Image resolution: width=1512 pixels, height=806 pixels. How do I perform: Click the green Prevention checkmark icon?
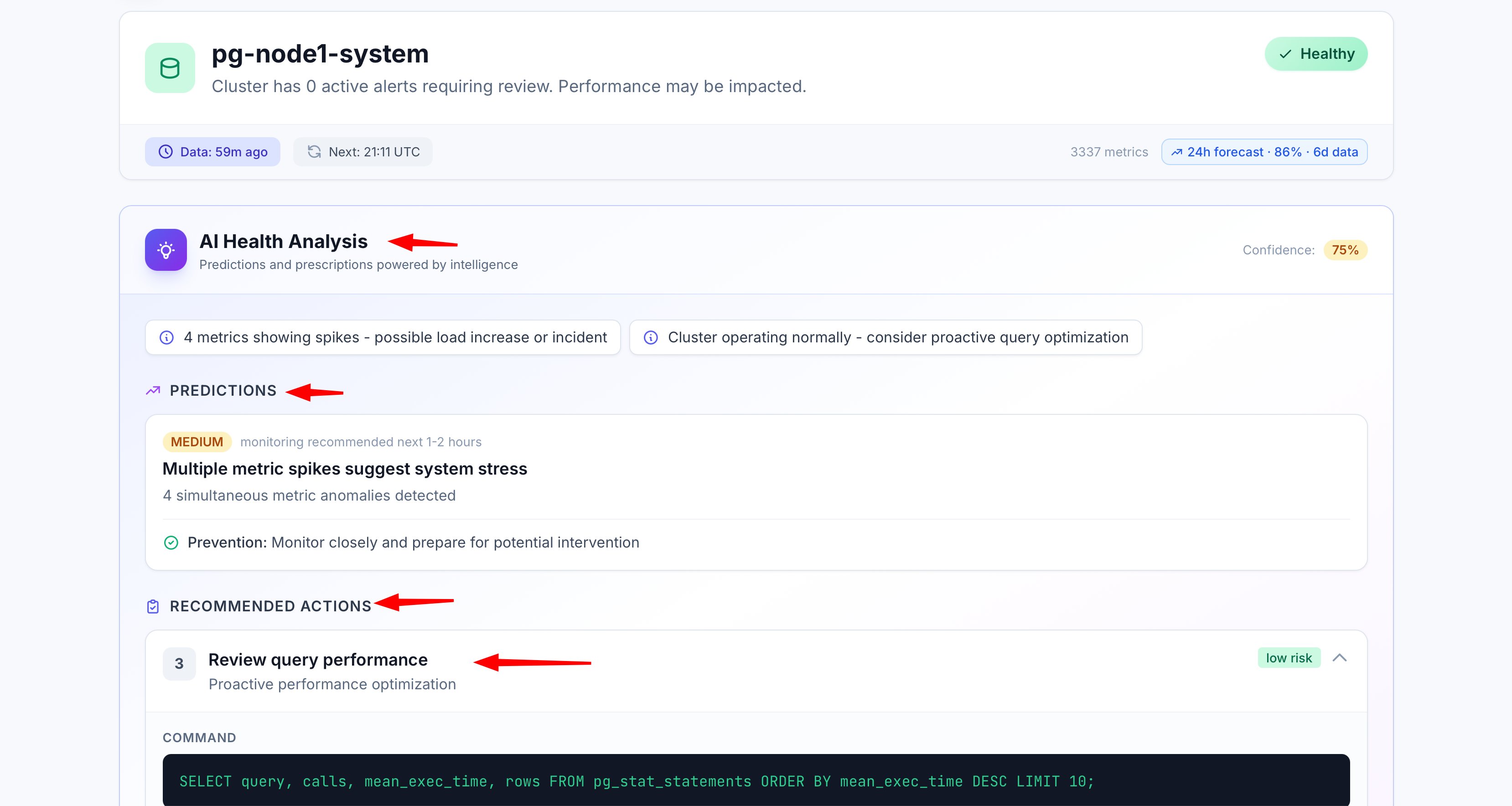pos(171,542)
